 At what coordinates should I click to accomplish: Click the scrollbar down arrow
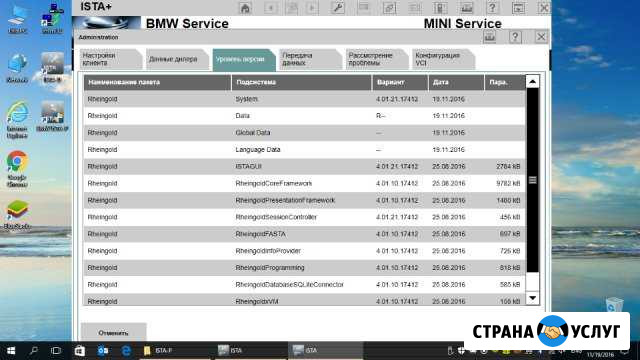[x=532, y=298]
